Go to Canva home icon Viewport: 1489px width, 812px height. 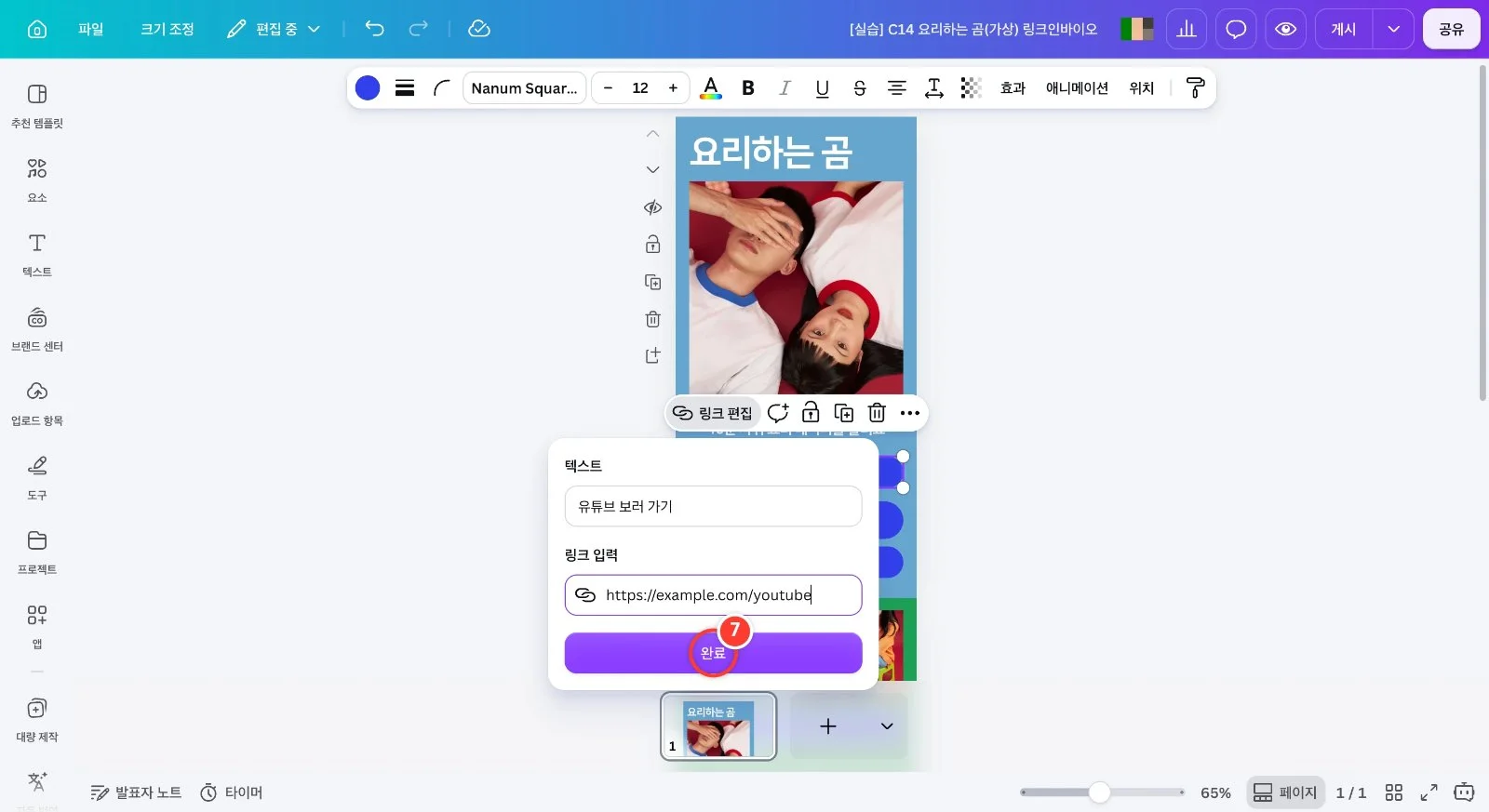[37, 29]
